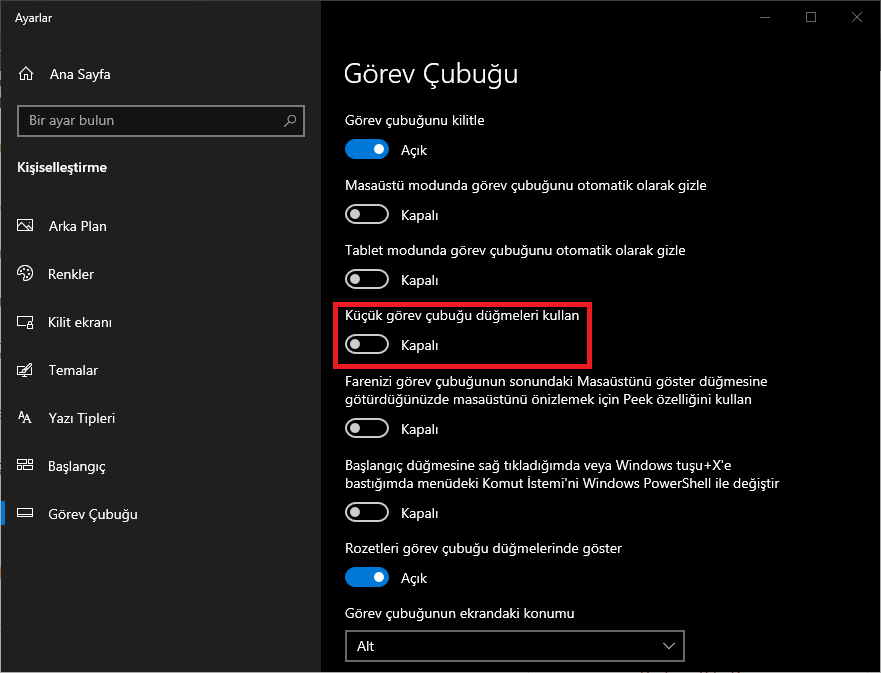
Task: Enable the Peek preview toggle
Action: 367,428
